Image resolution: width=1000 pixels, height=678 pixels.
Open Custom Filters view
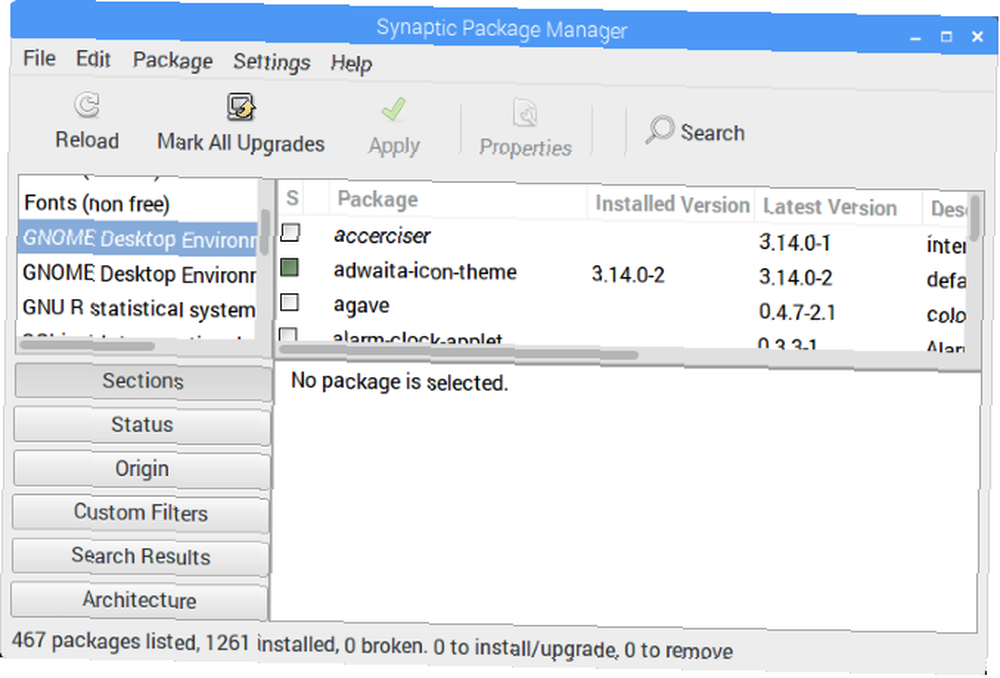click(141, 513)
